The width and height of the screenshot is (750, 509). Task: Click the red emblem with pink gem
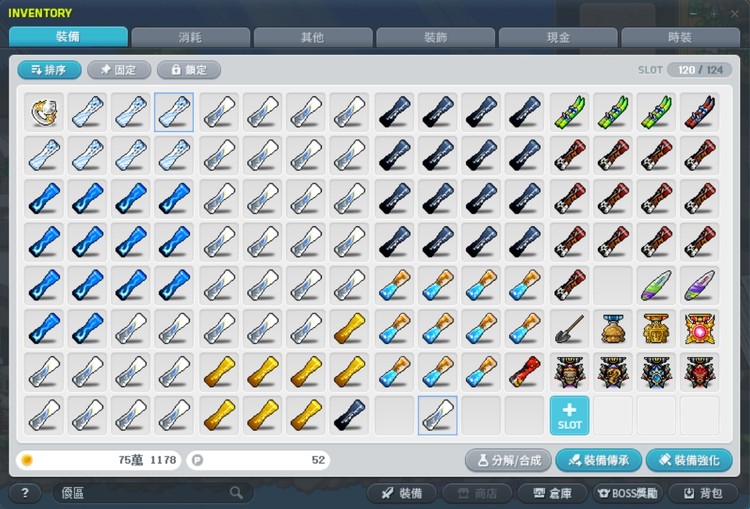coord(699,329)
